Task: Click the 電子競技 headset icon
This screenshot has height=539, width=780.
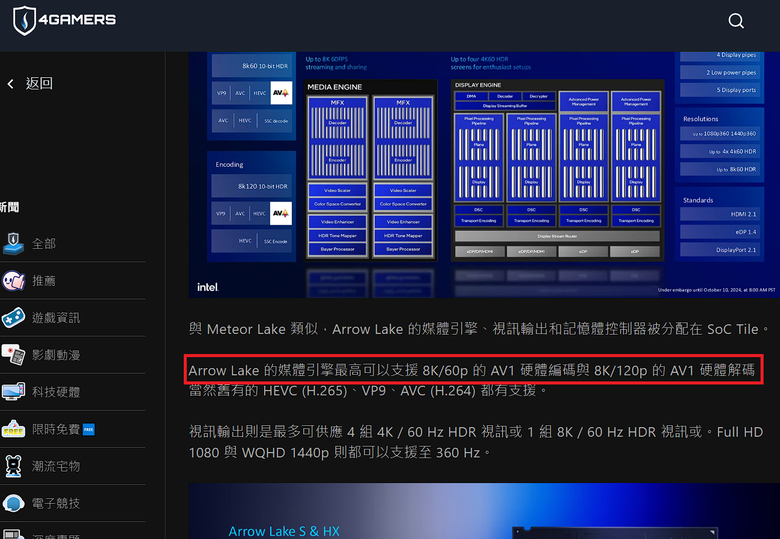Action: coord(13,503)
